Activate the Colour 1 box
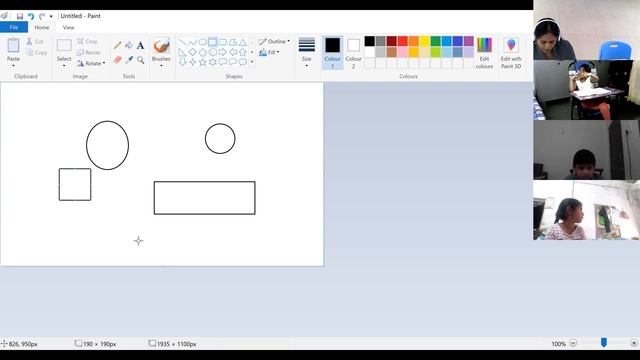 click(333, 53)
